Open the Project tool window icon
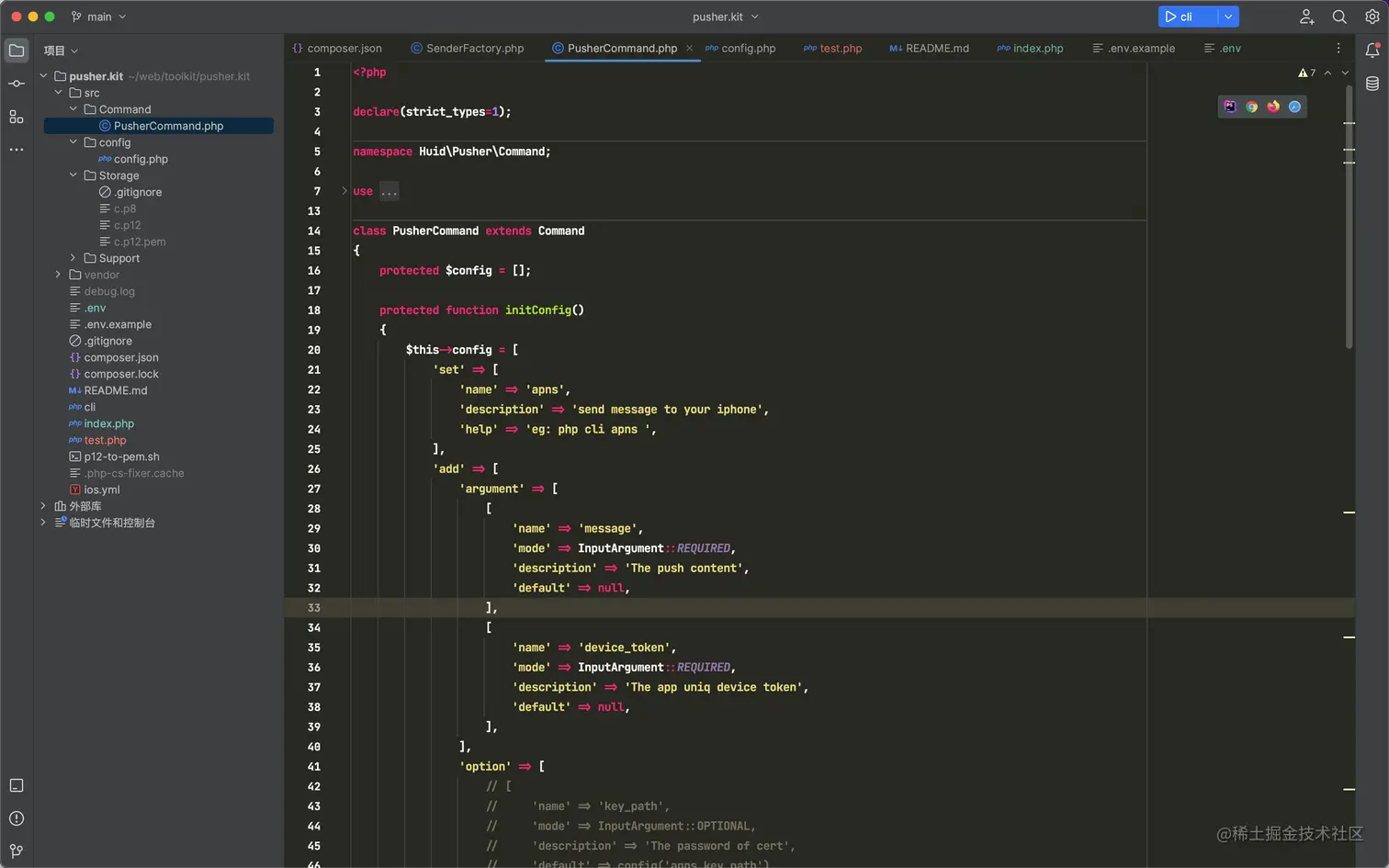This screenshot has width=1389, height=868. [17, 51]
